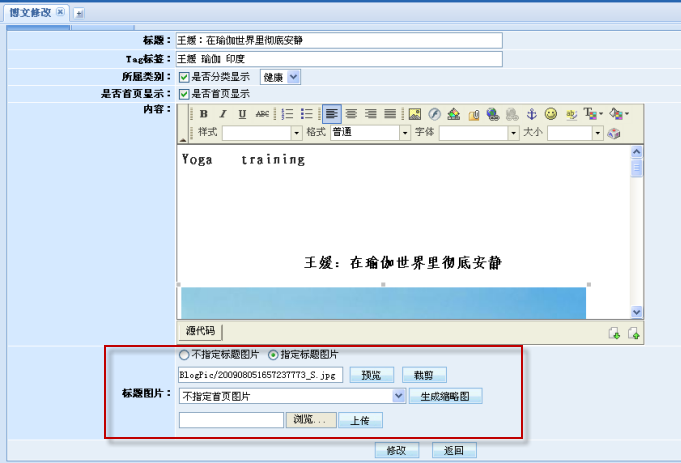
Task: Center-align the editor text
Action: tap(351, 114)
